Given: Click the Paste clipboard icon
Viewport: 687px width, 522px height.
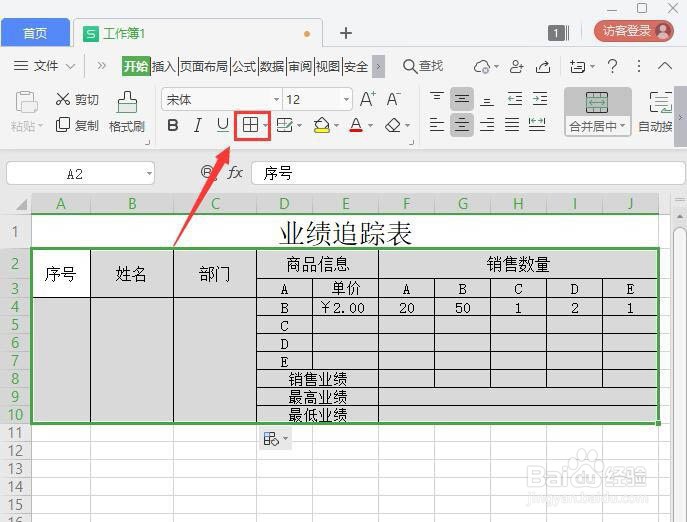Looking at the screenshot, I should [x=26, y=103].
